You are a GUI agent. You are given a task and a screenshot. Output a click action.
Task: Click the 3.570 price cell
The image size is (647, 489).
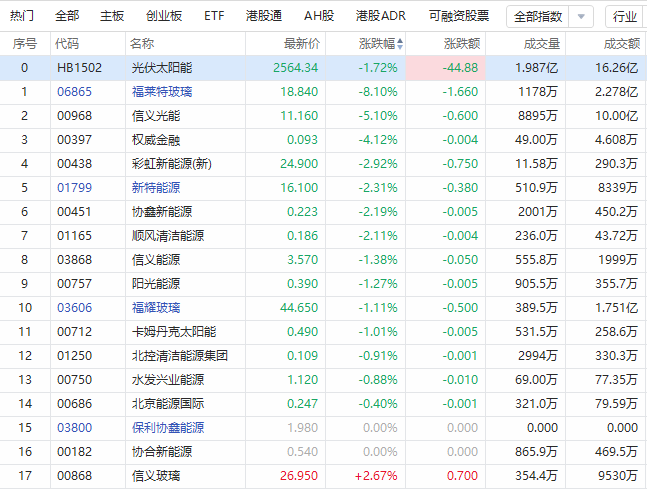click(302, 260)
